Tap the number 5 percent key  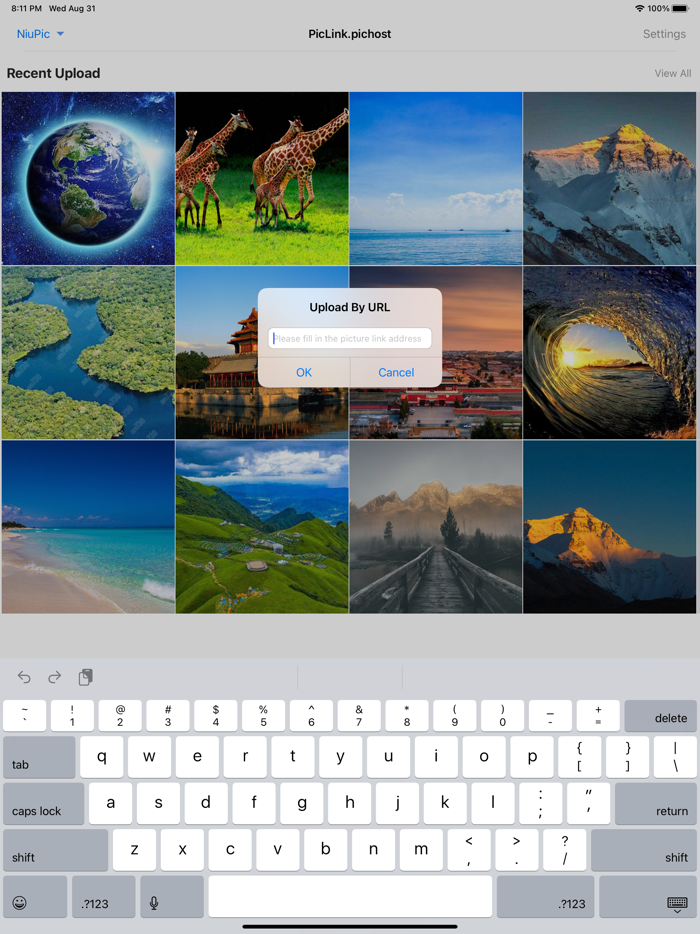(263, 715)
